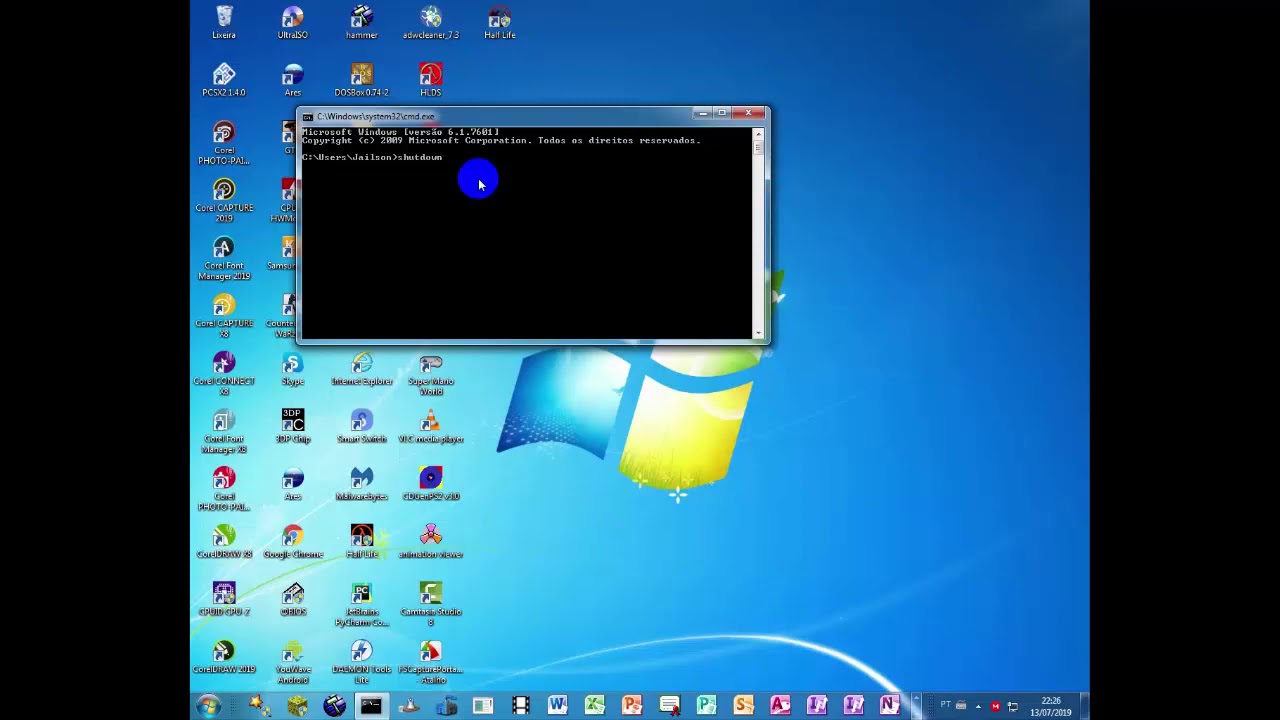Select the adwcleaner_7.3 desktop icon
The width and height of the screenshot is (1280, 720).
click(431, 22)
